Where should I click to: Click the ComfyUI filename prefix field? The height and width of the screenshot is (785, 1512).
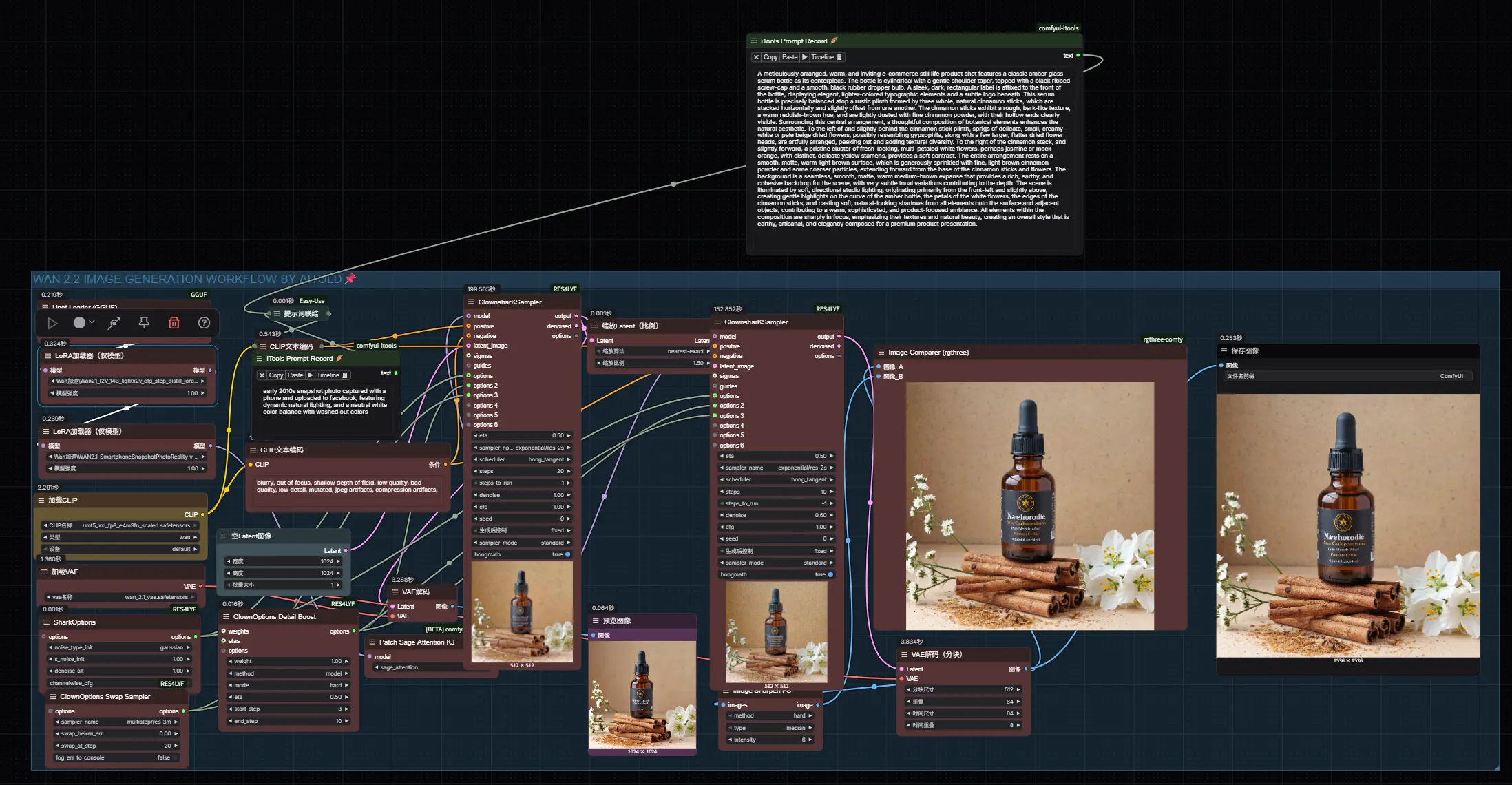pos(1348,376)
